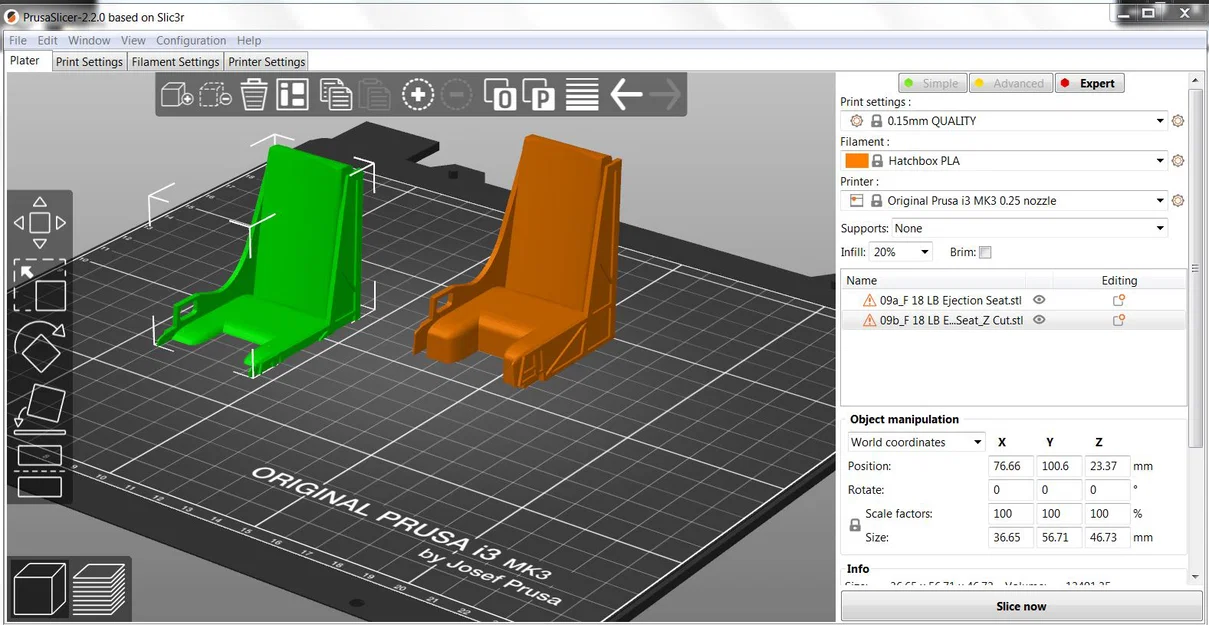Click the Undo left arrow icon
The image size is (1209, 625).
click(x=626, y=95)
